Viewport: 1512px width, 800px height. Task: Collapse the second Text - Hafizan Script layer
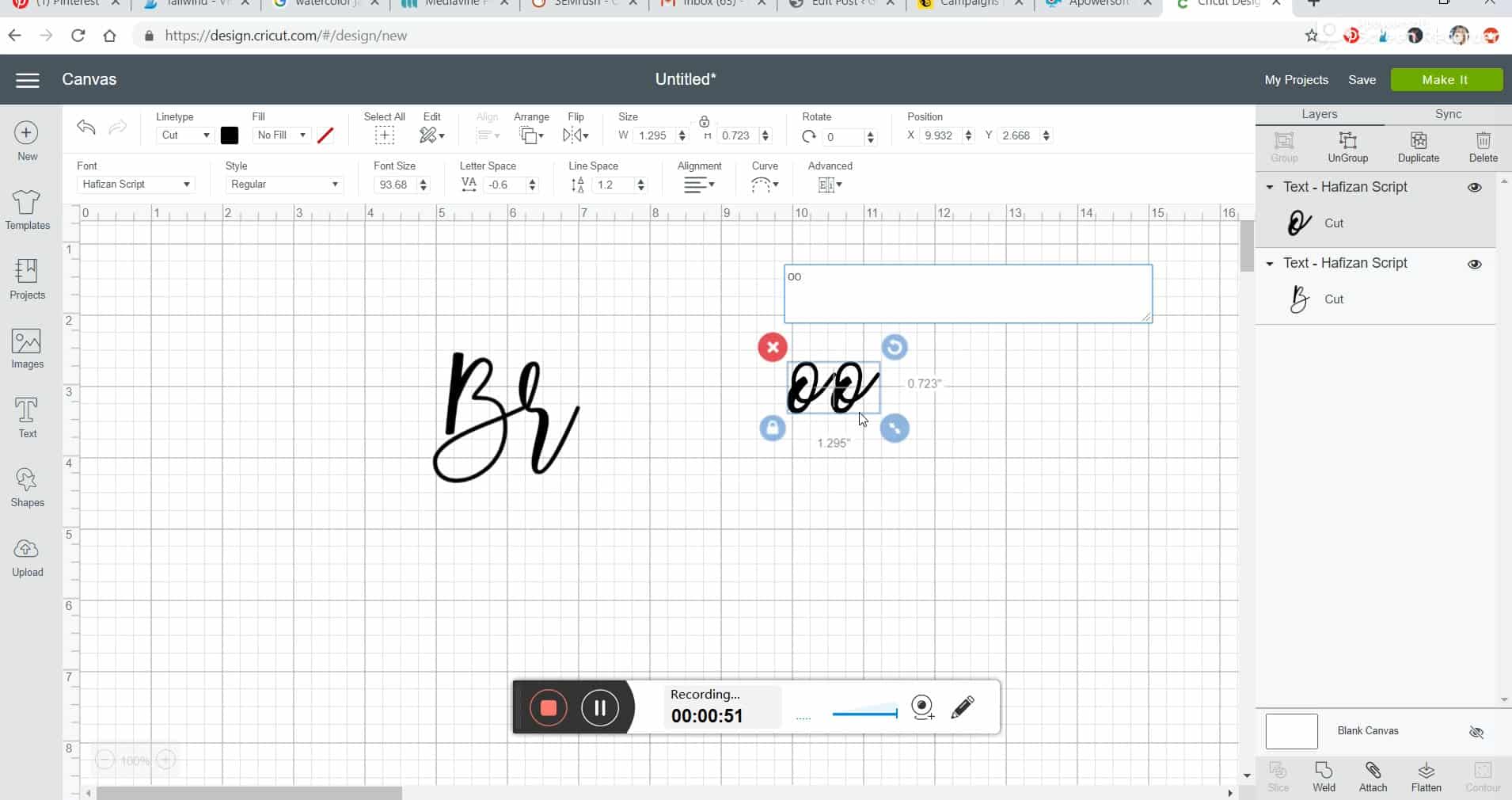pos(1270,264)
